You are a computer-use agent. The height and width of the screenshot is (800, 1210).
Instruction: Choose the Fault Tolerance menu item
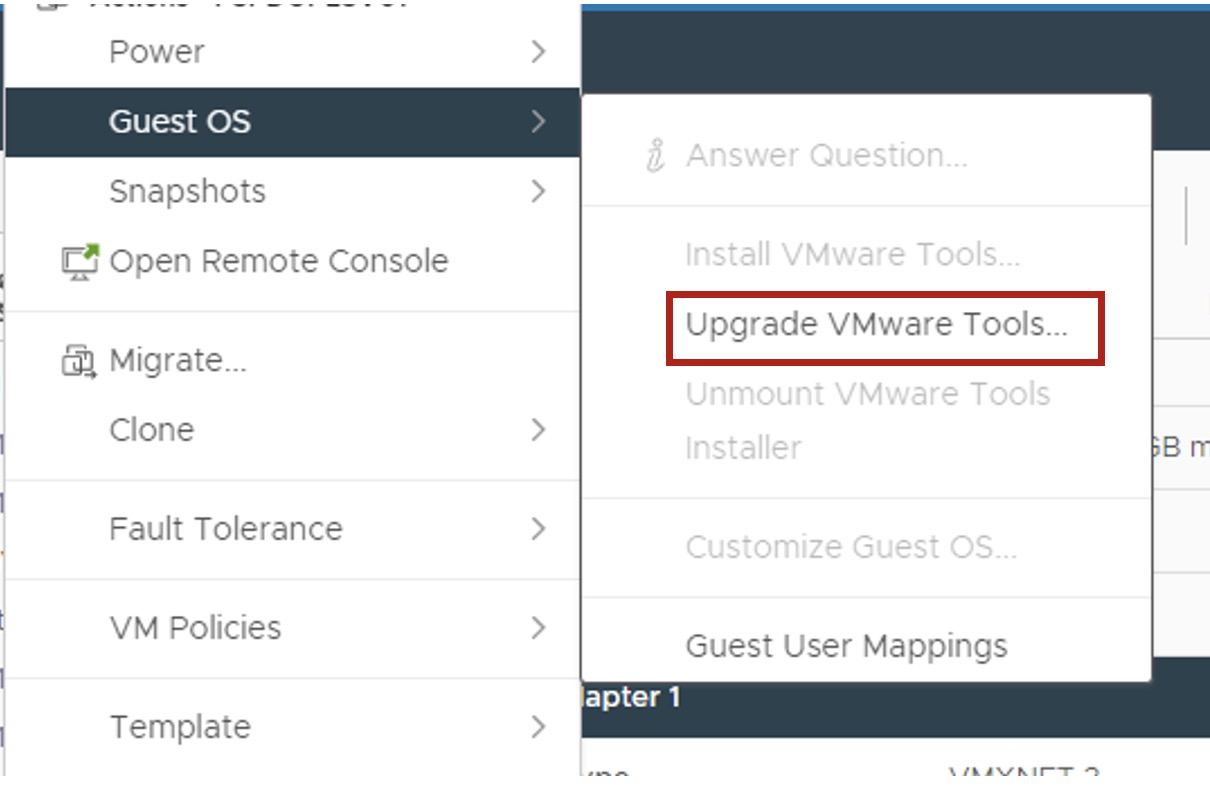click(226, 528)
